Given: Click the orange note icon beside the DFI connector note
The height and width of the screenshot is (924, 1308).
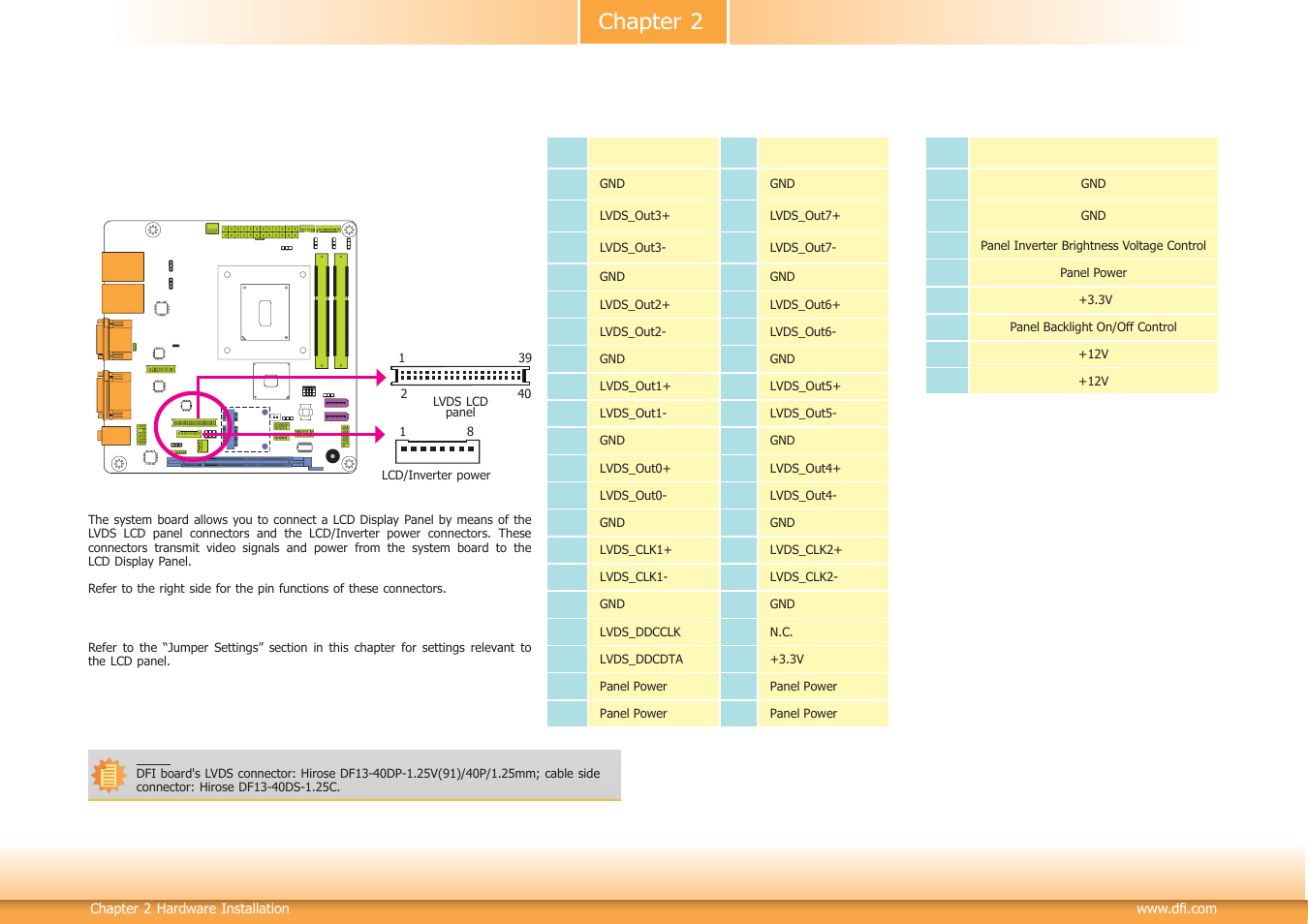Looking at the screenshot, I should pos(109,776).
